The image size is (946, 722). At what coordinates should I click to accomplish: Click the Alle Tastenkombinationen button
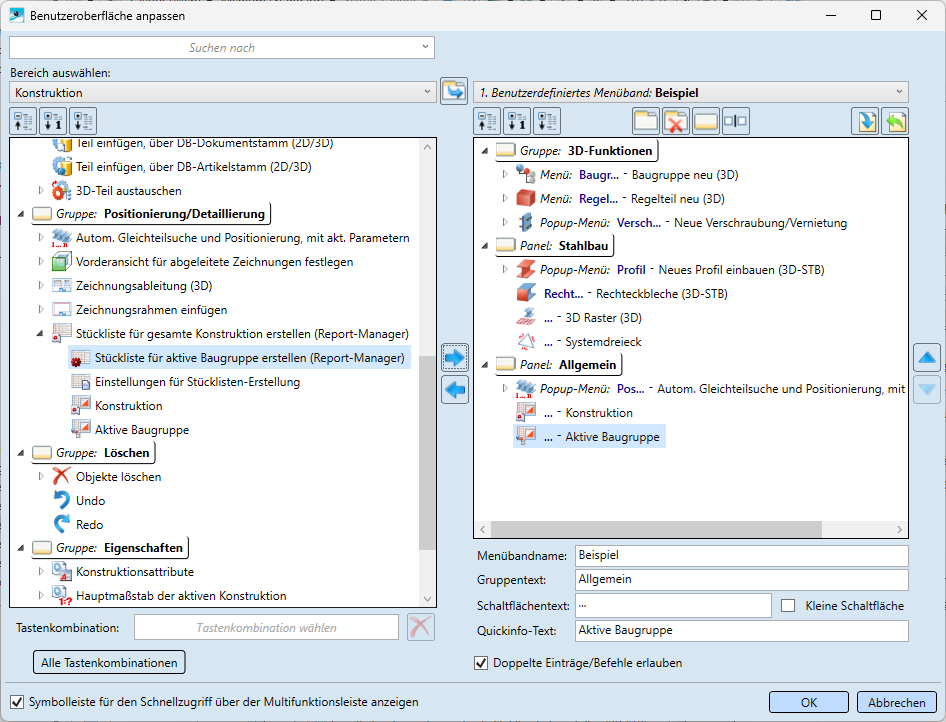coord(110,662)
